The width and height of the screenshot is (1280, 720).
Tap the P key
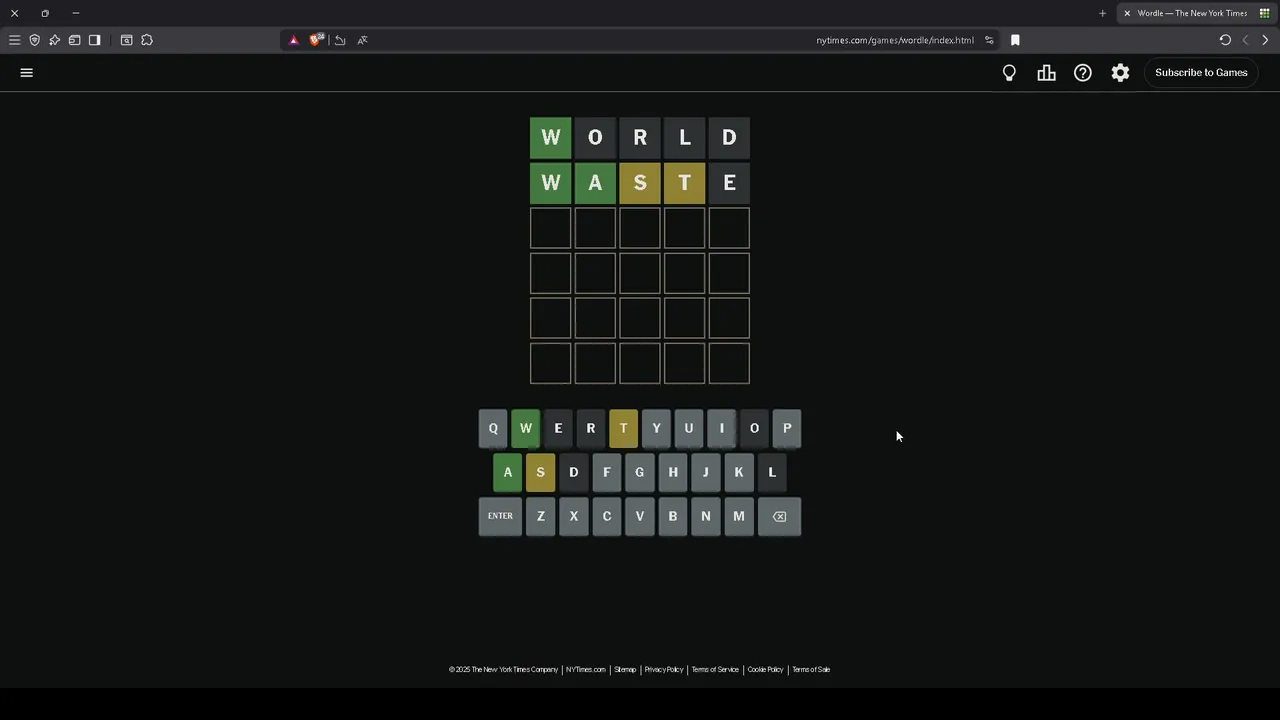pyautogui.click(x=787, y=428)
